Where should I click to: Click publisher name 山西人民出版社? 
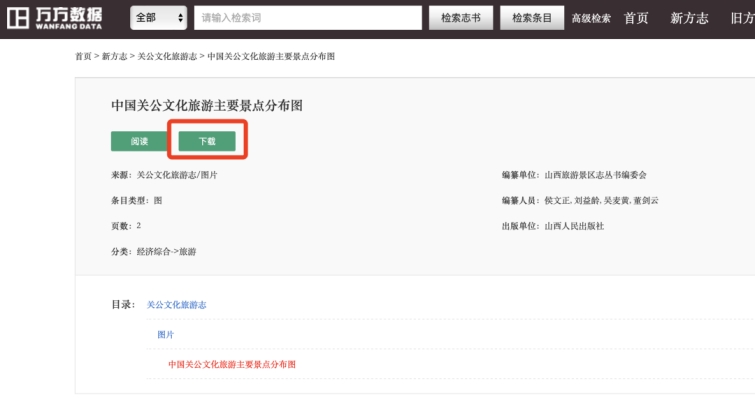click(x=574, y=226)
